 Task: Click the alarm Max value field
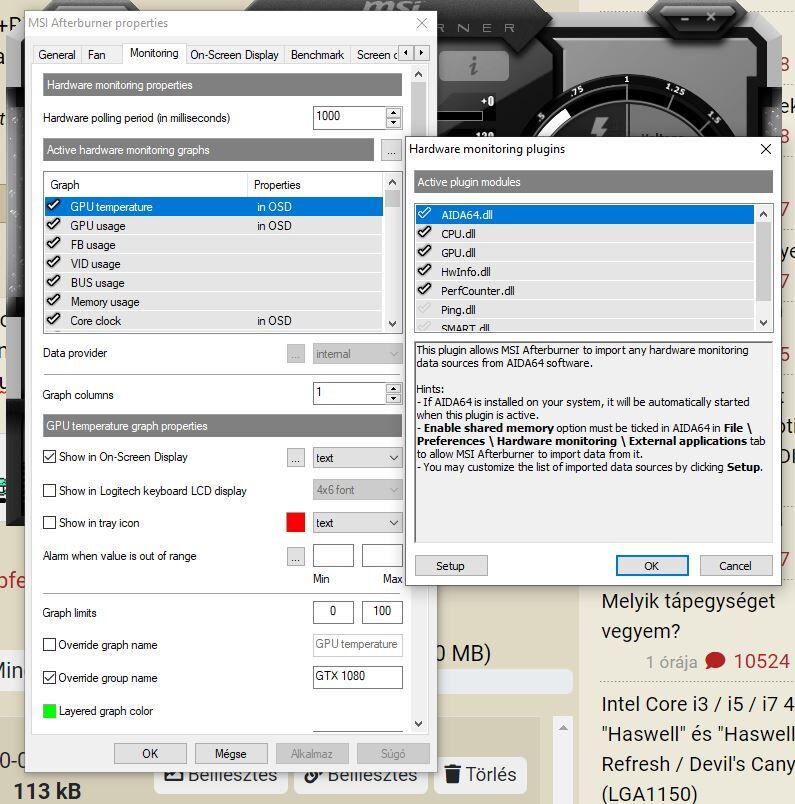point(382,555)
